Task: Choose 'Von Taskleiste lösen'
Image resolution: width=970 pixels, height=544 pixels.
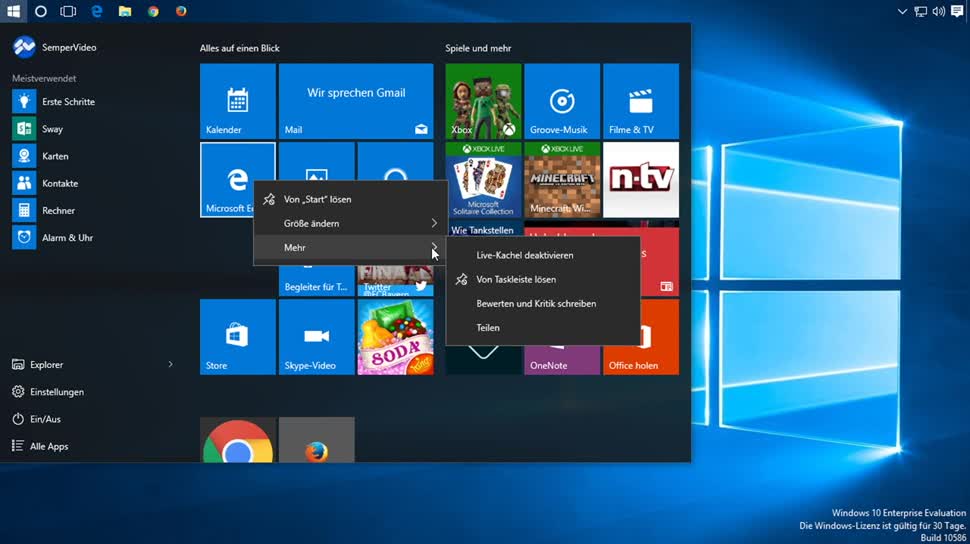Action: 543,279
